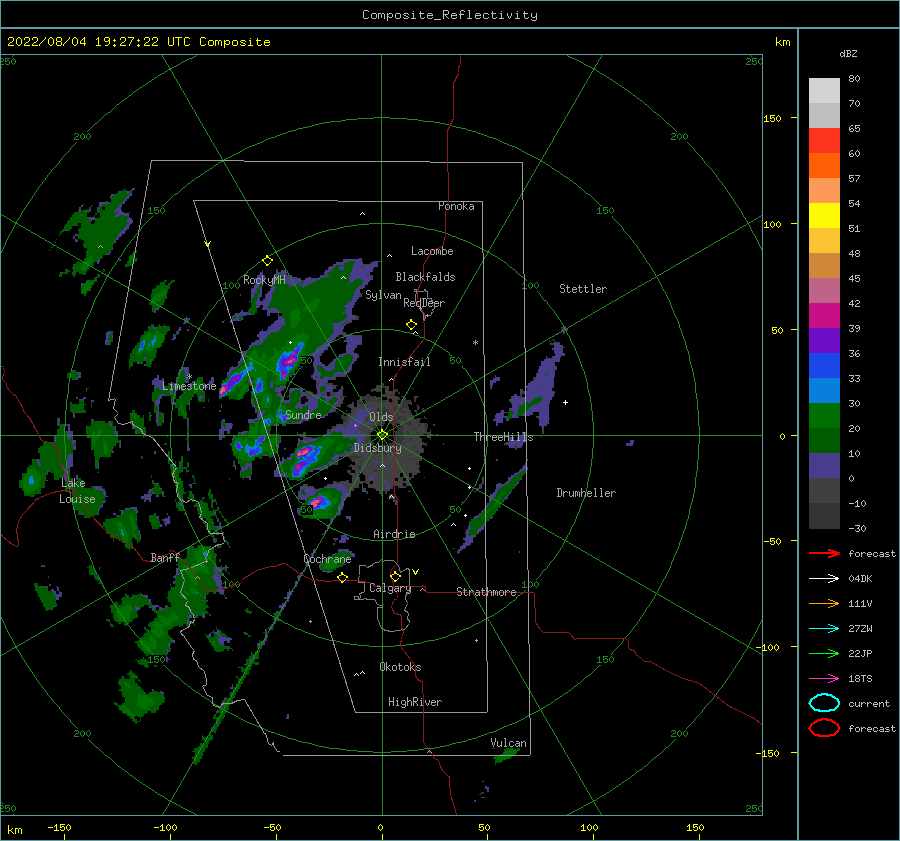
Task: Click the Lake Louise label
Action: 77,491
